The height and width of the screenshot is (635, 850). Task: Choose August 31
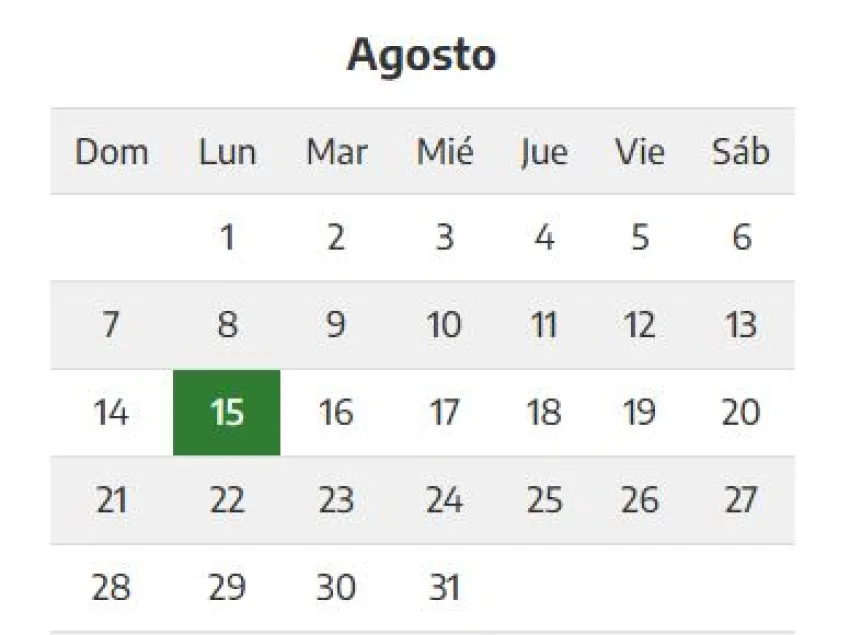point(444,587)
